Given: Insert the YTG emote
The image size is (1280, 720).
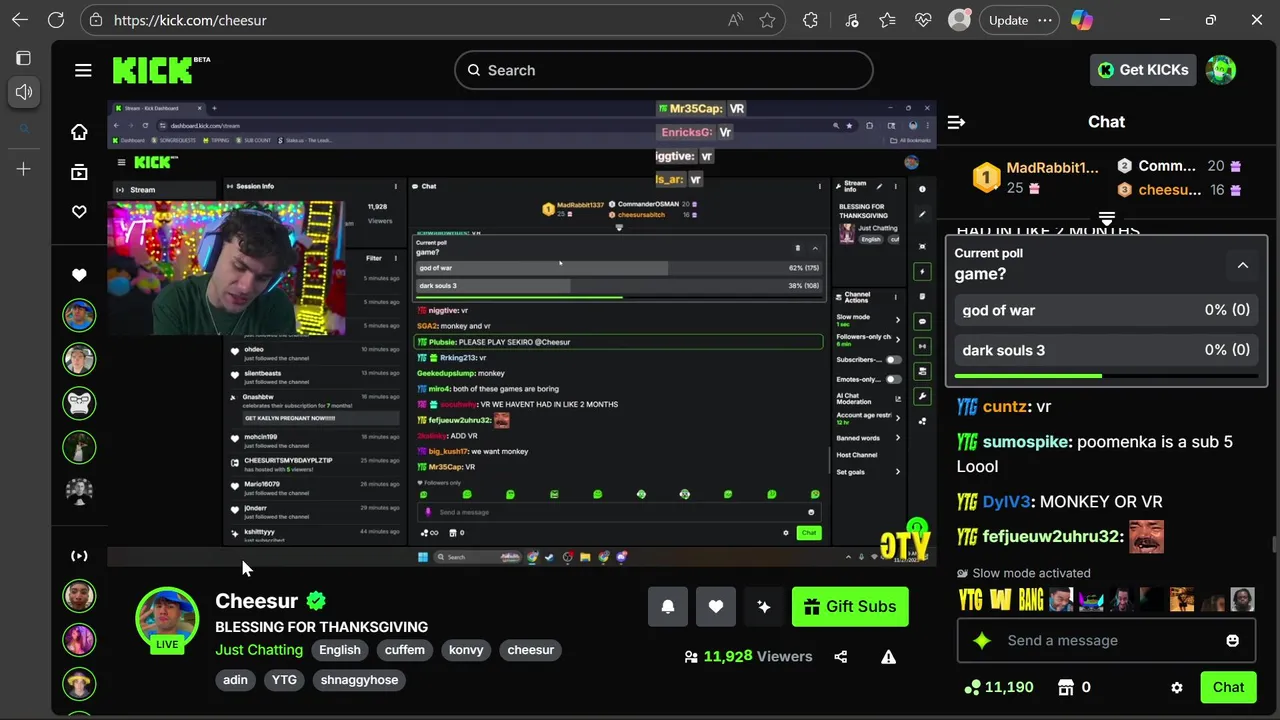Looking at the screenshot, I should pos(970,600).
